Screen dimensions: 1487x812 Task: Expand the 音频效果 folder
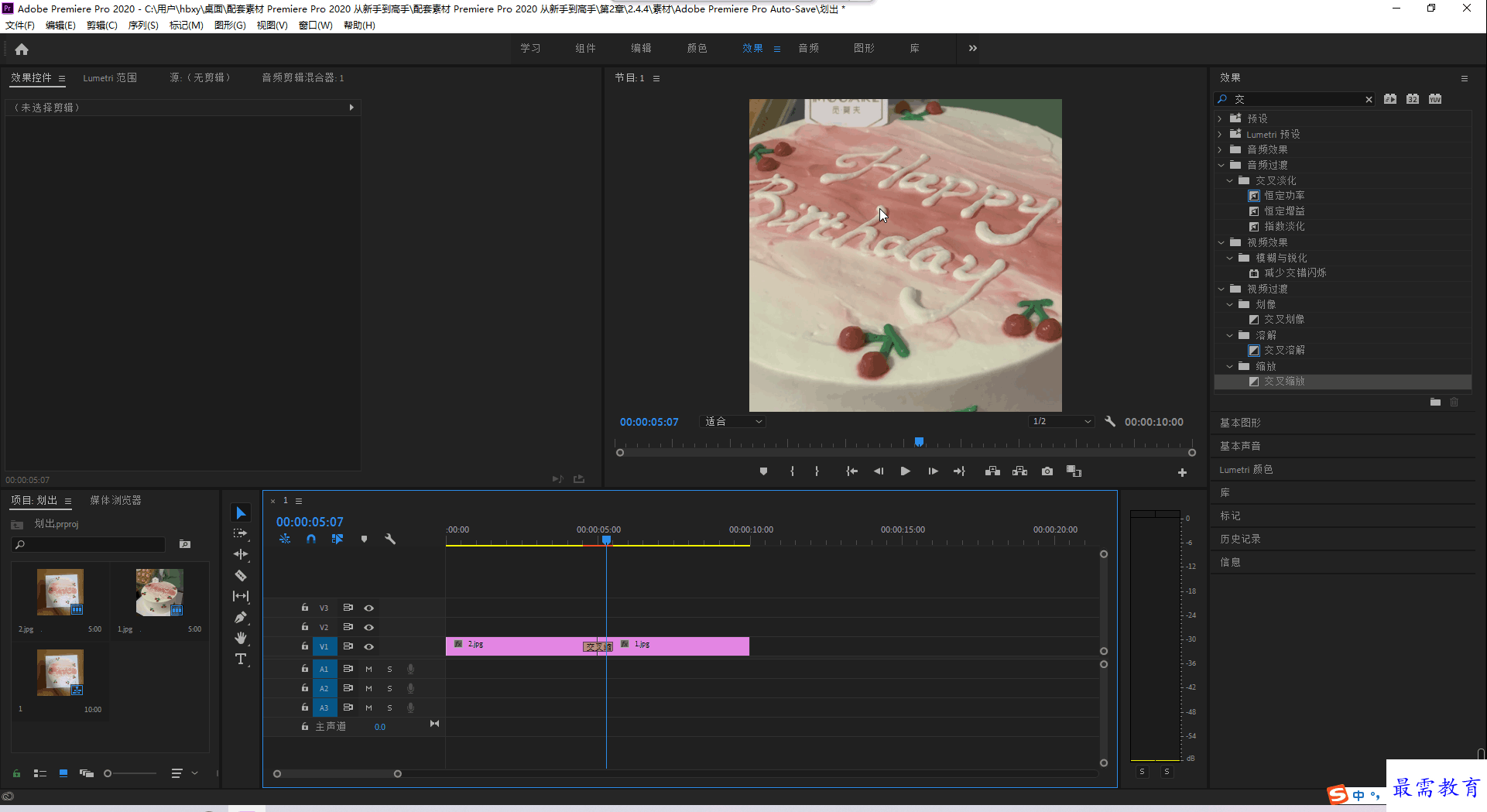point(1220,149)
